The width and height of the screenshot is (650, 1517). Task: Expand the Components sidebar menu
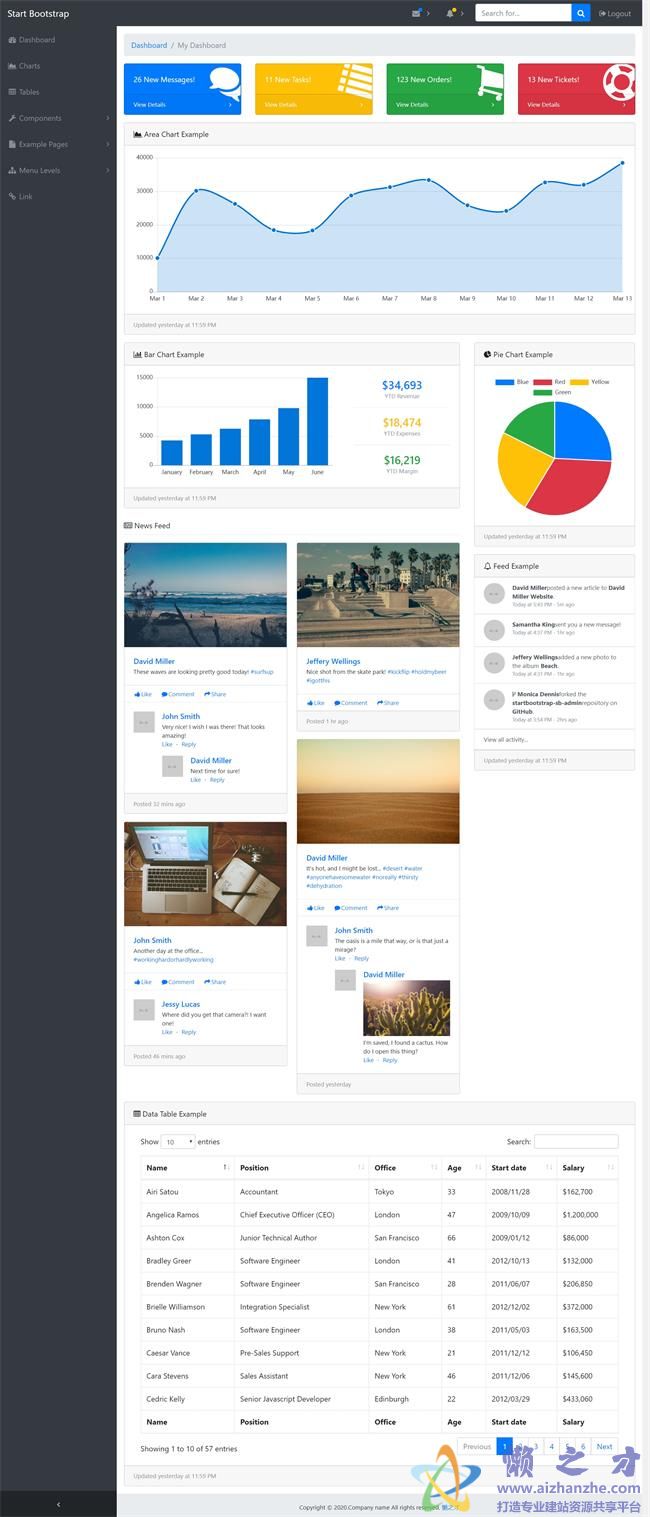58,118
